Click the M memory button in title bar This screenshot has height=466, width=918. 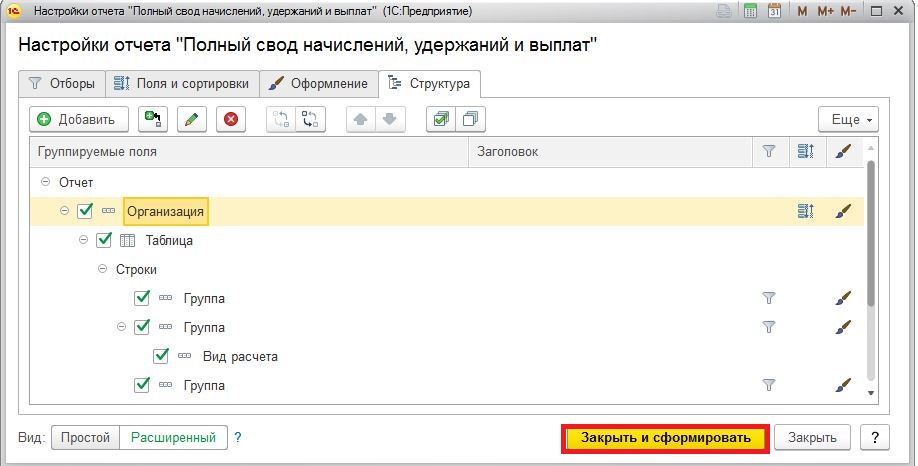pos(802,11)
